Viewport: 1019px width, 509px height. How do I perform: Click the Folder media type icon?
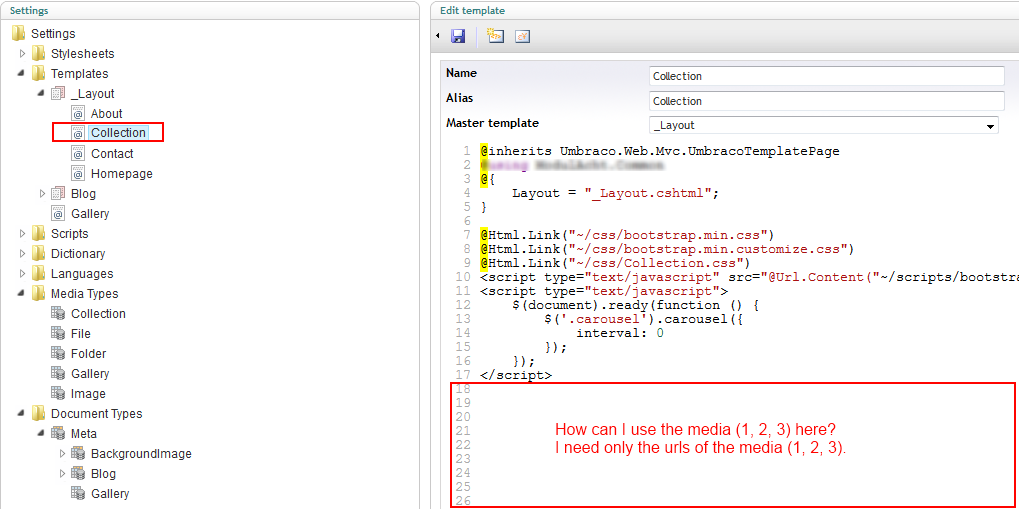[x=58, y=354]
